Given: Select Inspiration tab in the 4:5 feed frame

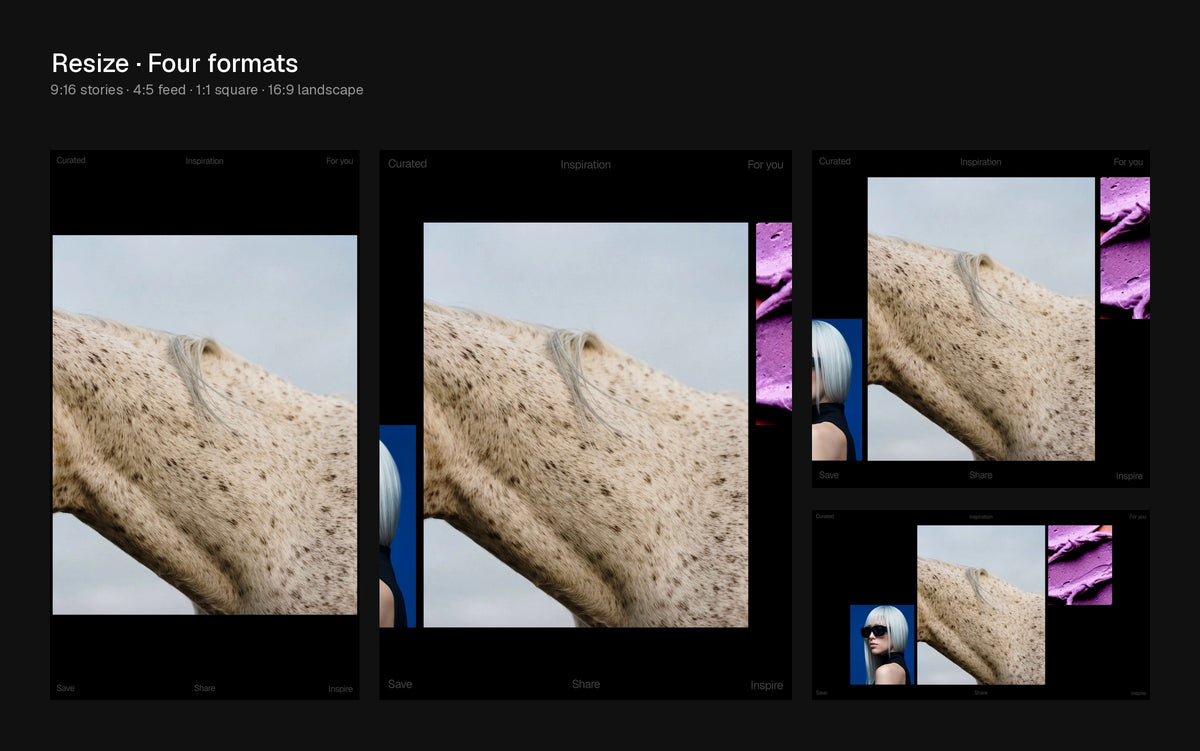Looking at the screenshot, I should [x=585, y=165].
